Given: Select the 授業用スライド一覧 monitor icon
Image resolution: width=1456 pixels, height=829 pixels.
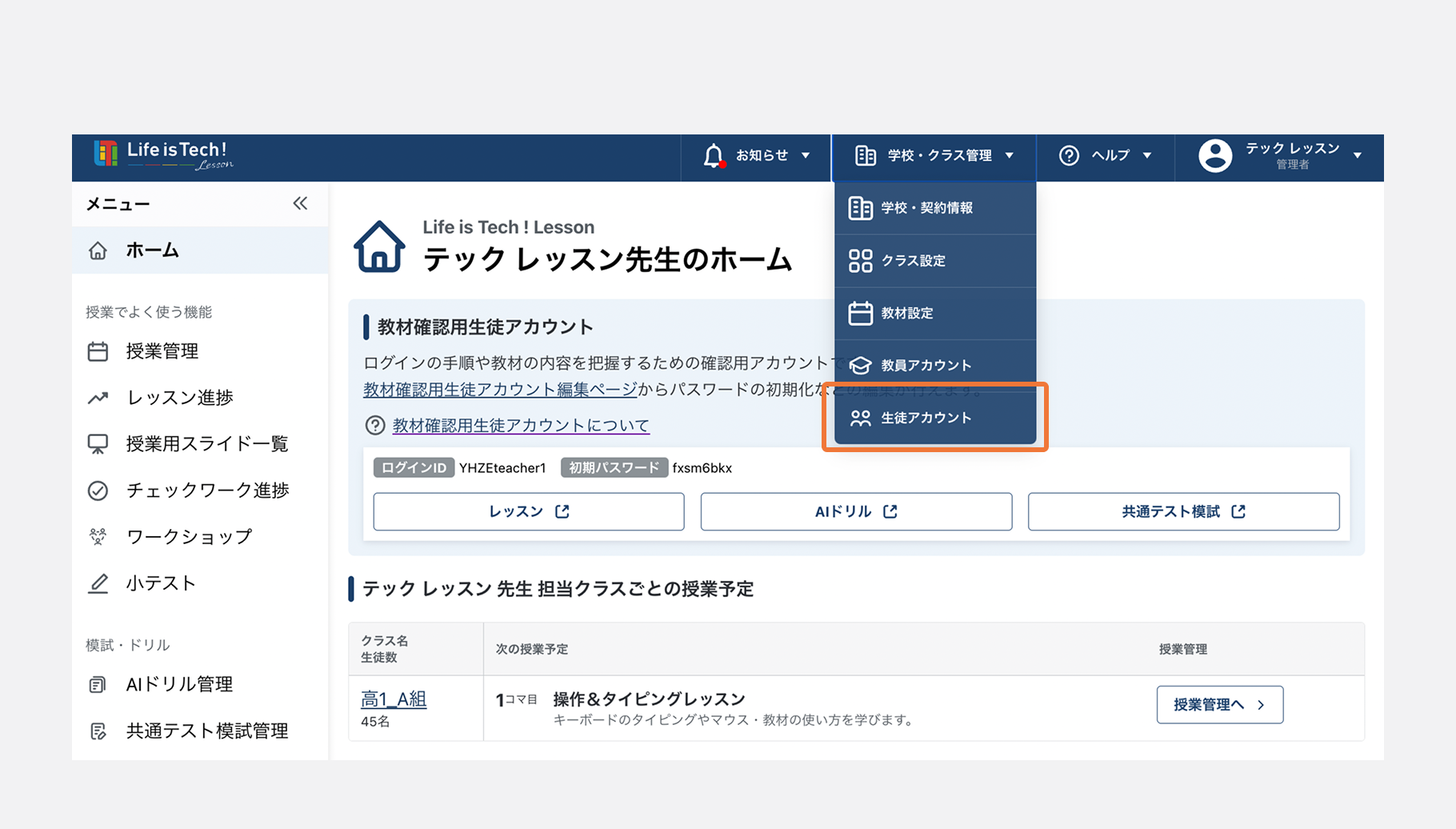Looking at the screenshot, I should (98, 443).
